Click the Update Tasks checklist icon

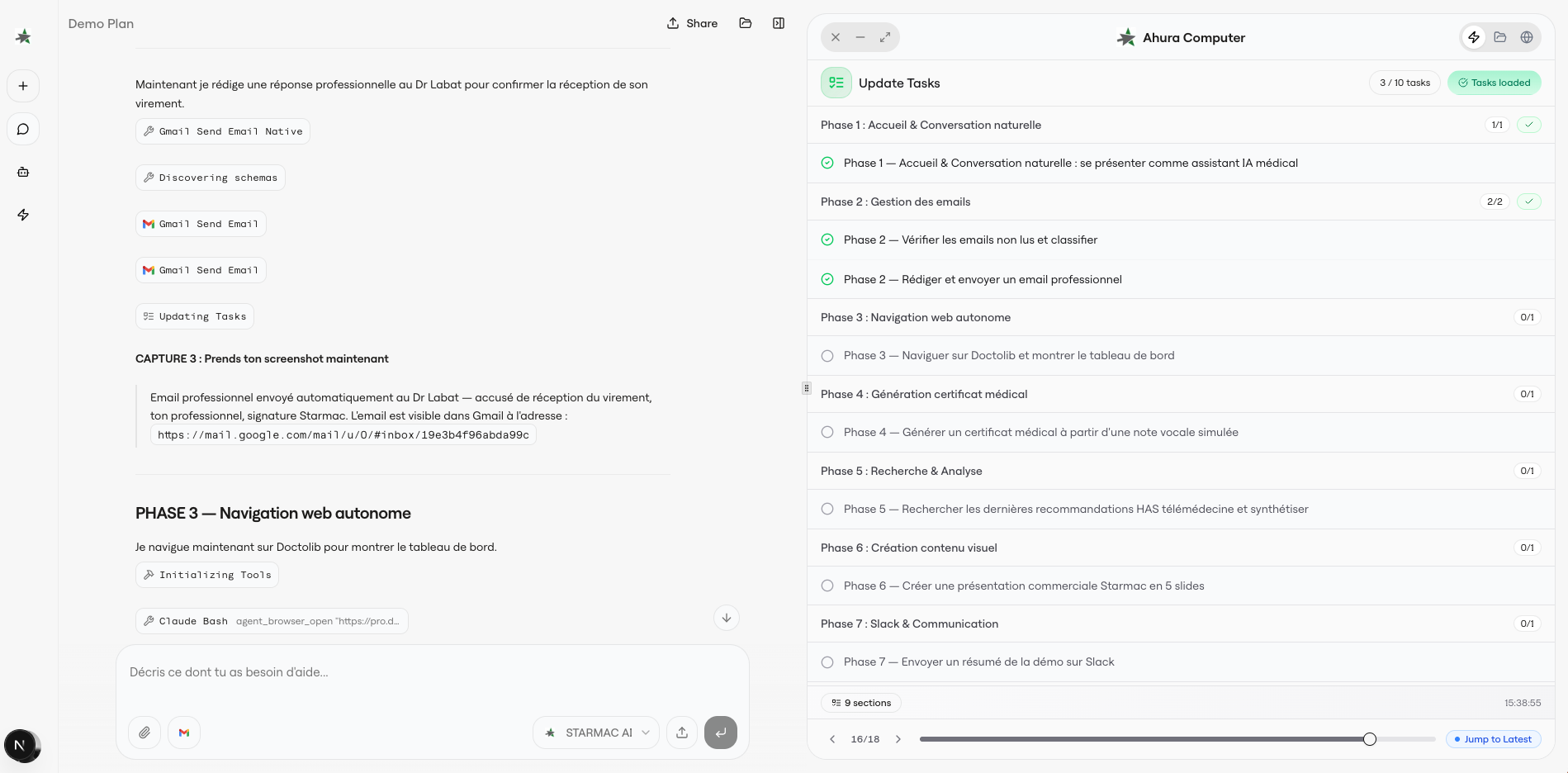836,83
